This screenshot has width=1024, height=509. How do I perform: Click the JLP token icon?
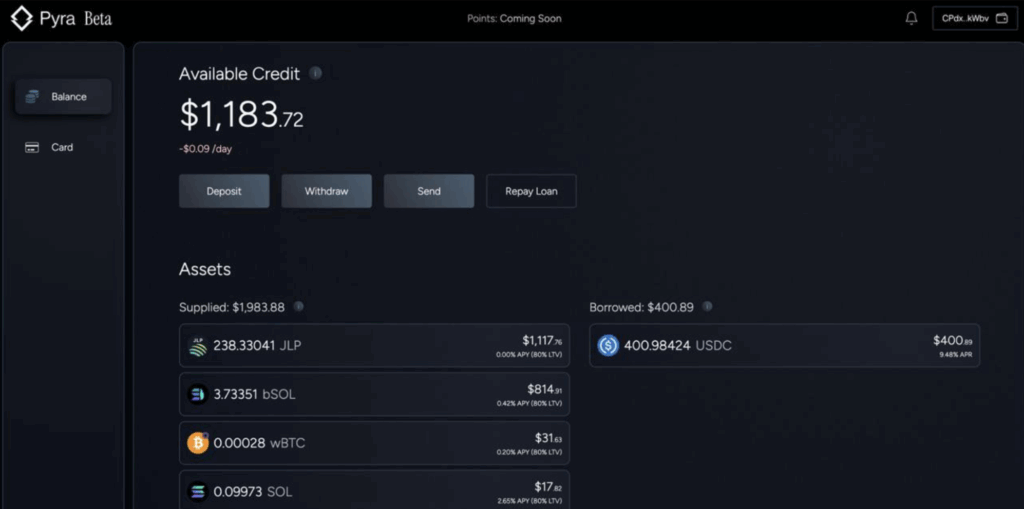(198, 346)
